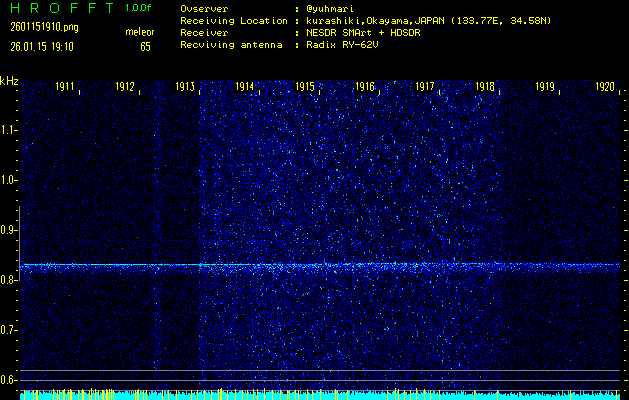Click the timestamp 26.01.15 19:10
The image size is (629, 400).
click(x=42, y=47)
